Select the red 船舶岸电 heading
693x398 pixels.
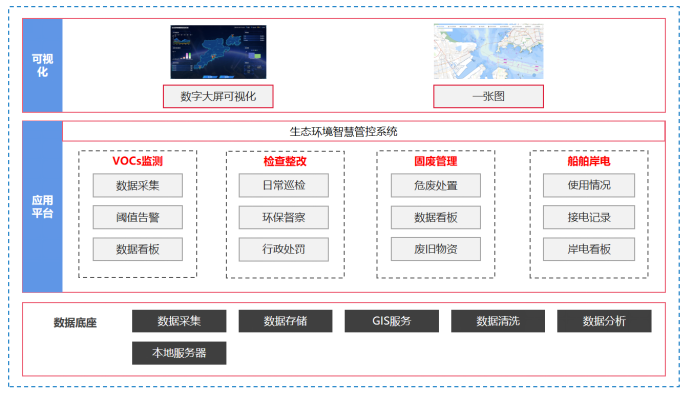(589, 161)
